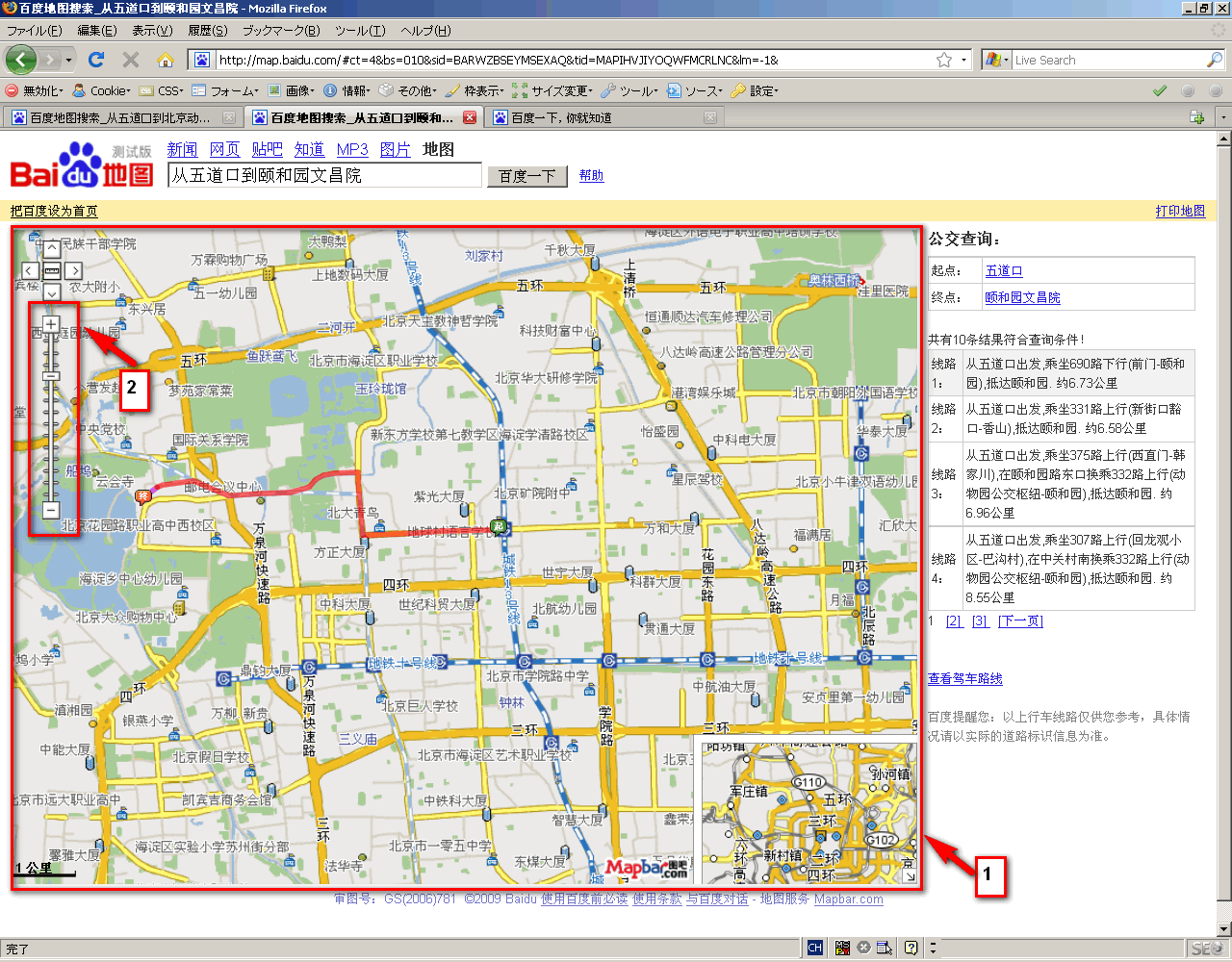
Task: Open the 表示(V) menu
Action: pos(153,31)
